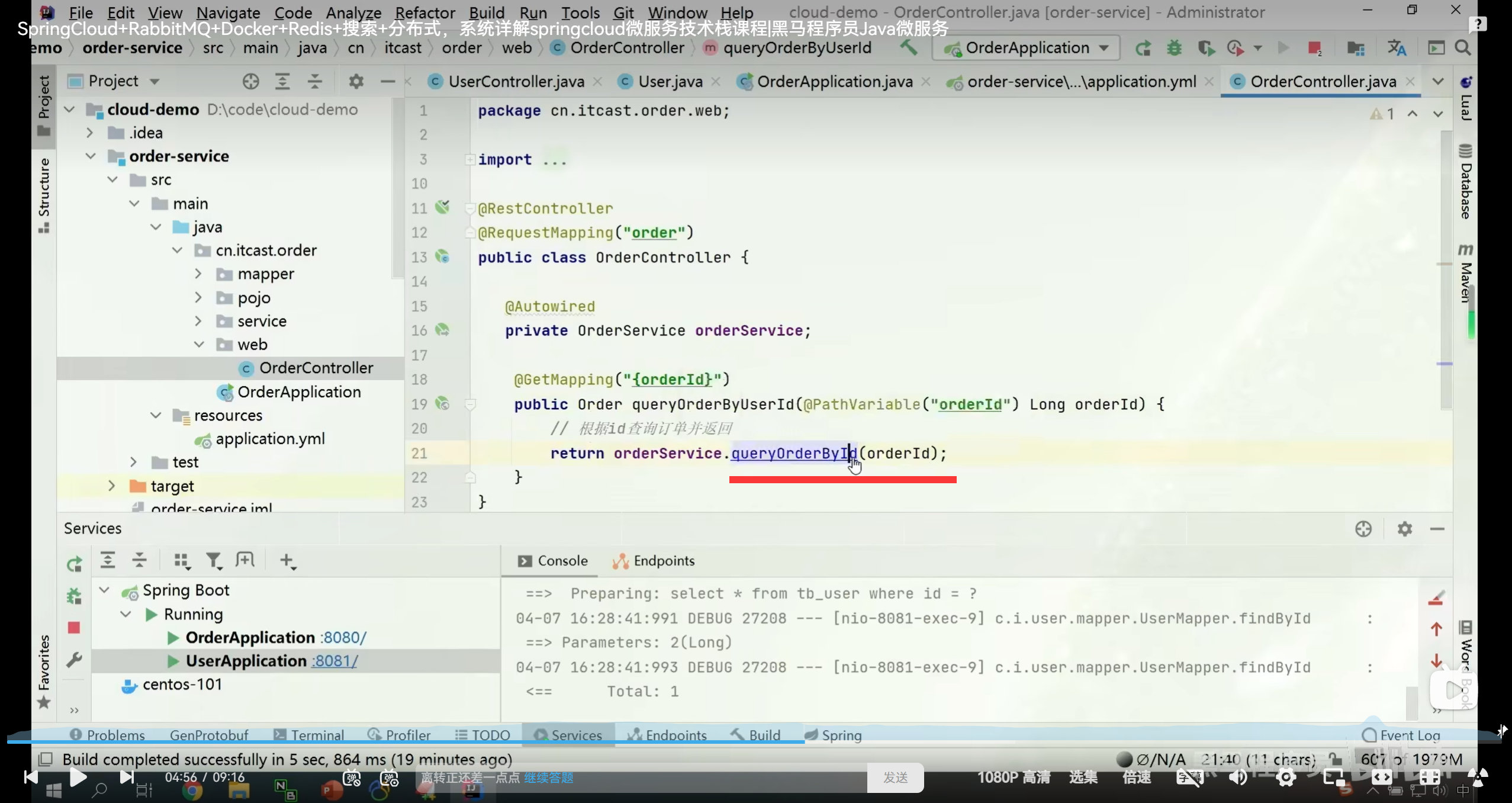
Task: Rerun services with green refresh icon
Action: coord(74,564)
